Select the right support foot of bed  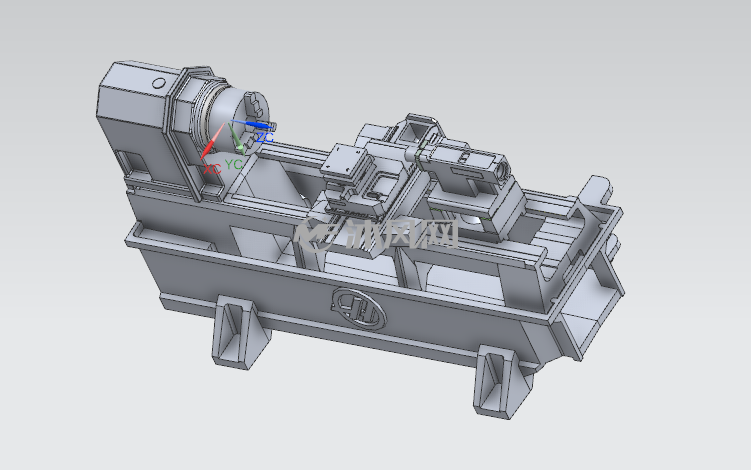(x=501, y=381)
